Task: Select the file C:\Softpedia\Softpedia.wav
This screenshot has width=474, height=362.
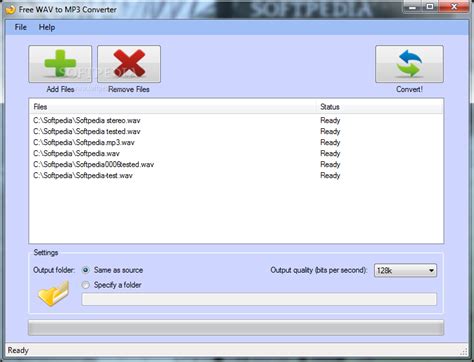Action: [x=76, y=153]
